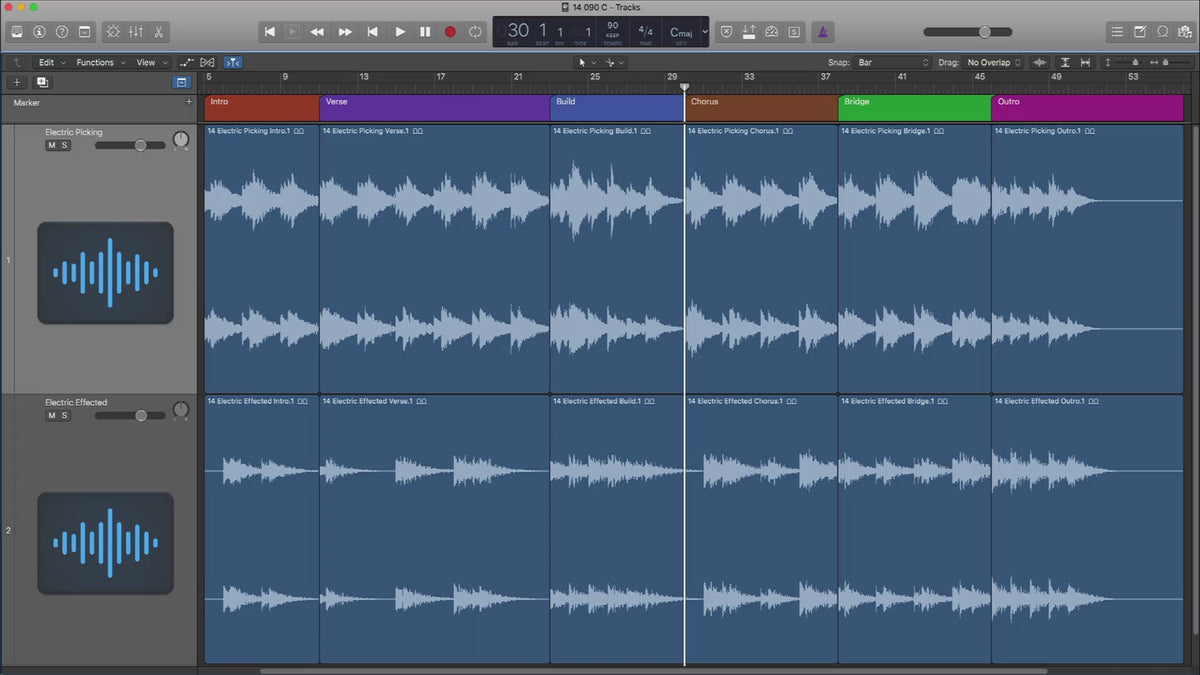Viewport: 1200px width, 675px height.
Task: Open the Loop Browser
Action: coord(1162,32)
